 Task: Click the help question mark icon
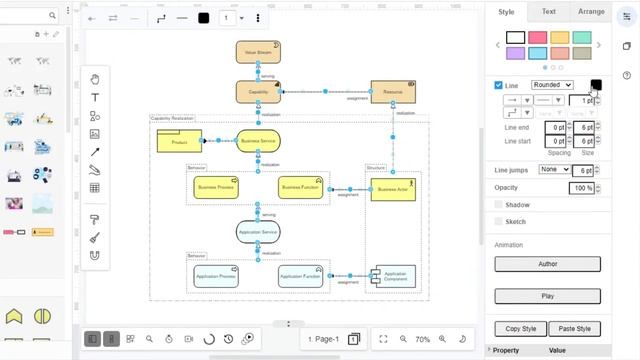point(627,76)
